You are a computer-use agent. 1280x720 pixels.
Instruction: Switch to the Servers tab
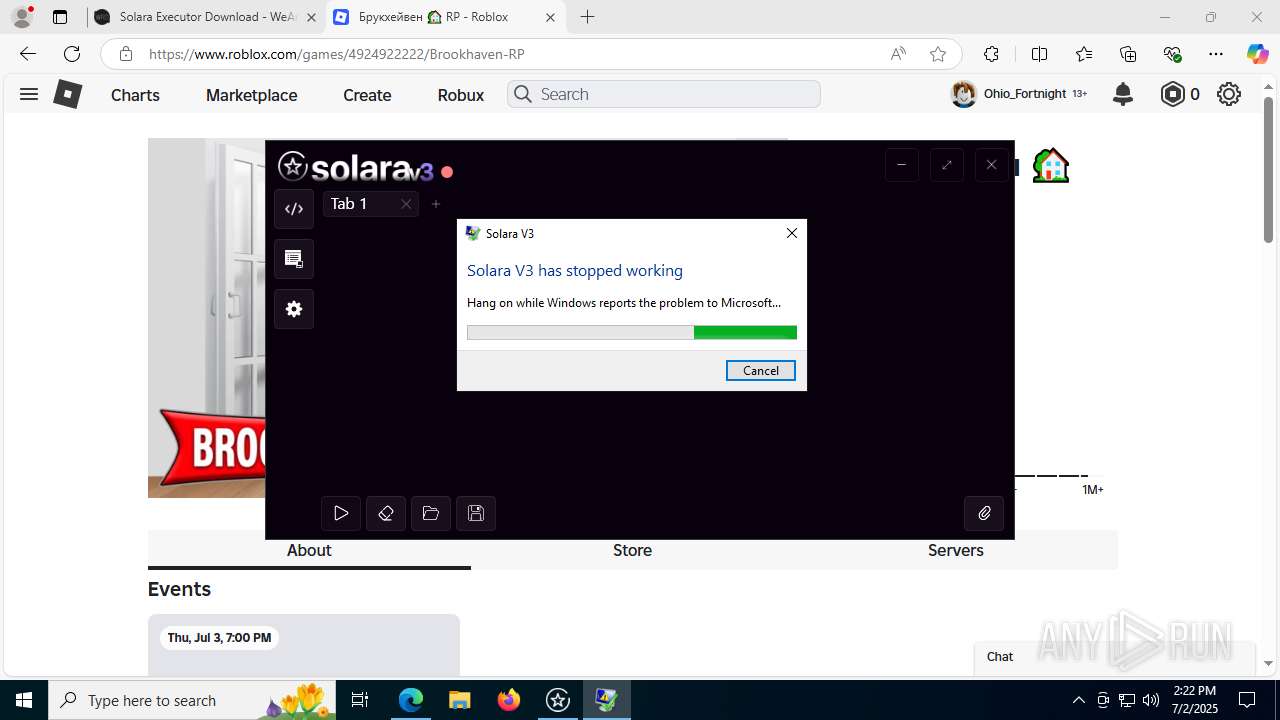(x=956, y=550)
